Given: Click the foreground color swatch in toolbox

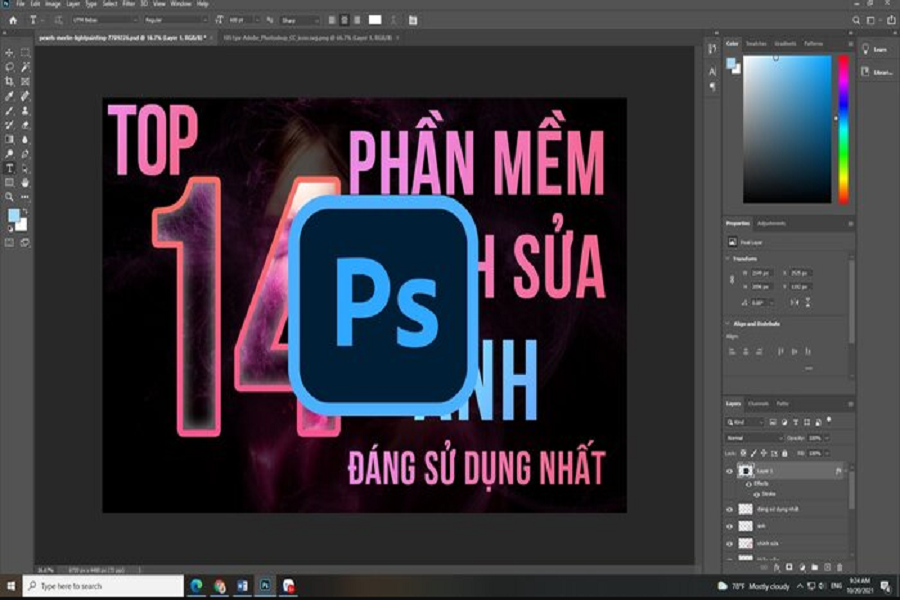Looking at the screenshot, I should (x=14, y=215).
